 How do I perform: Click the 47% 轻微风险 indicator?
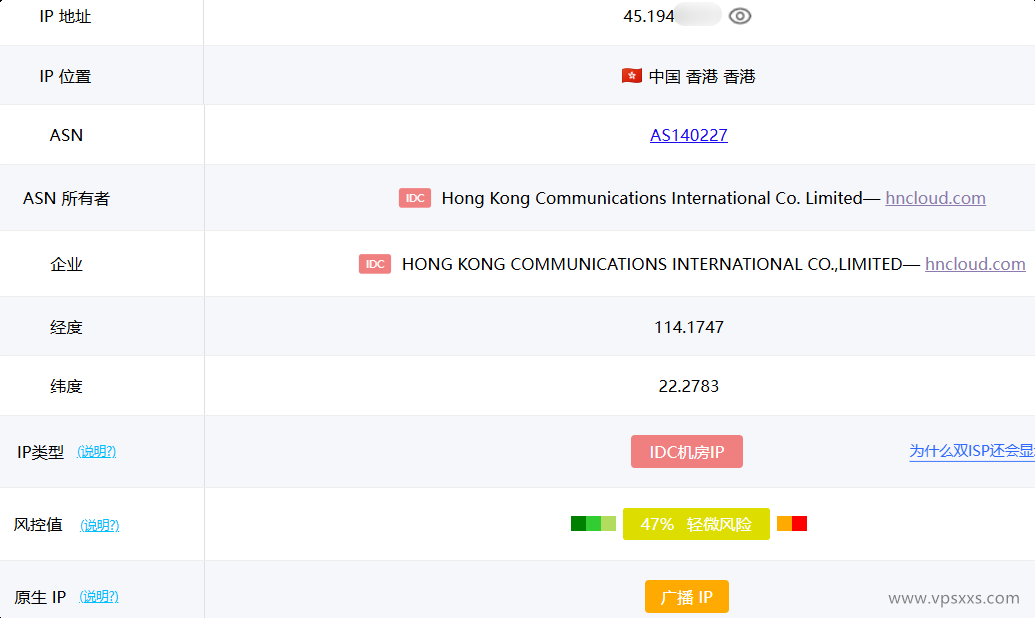click(x=696, y=523)
